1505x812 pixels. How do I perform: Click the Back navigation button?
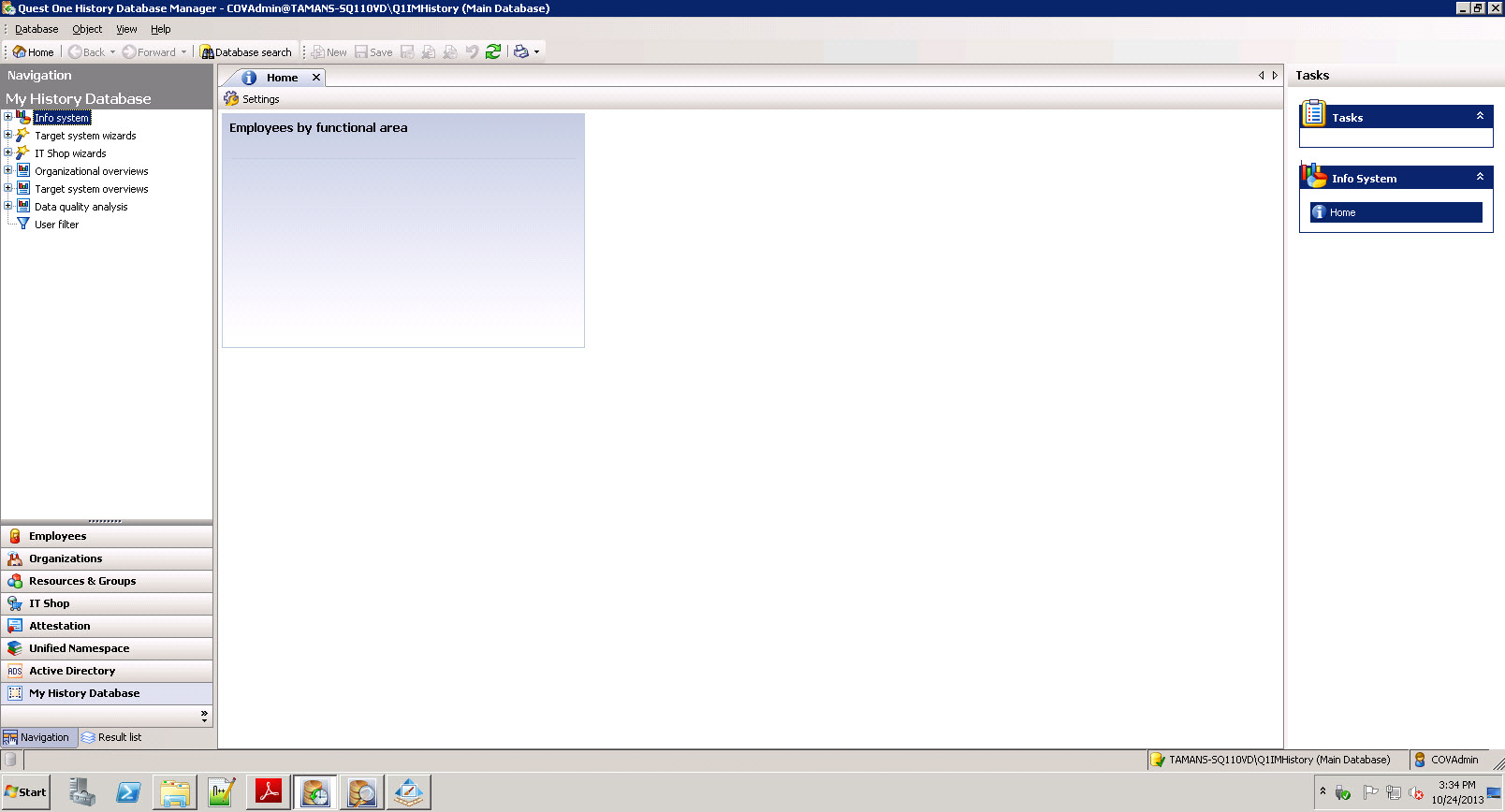[86, 52]
